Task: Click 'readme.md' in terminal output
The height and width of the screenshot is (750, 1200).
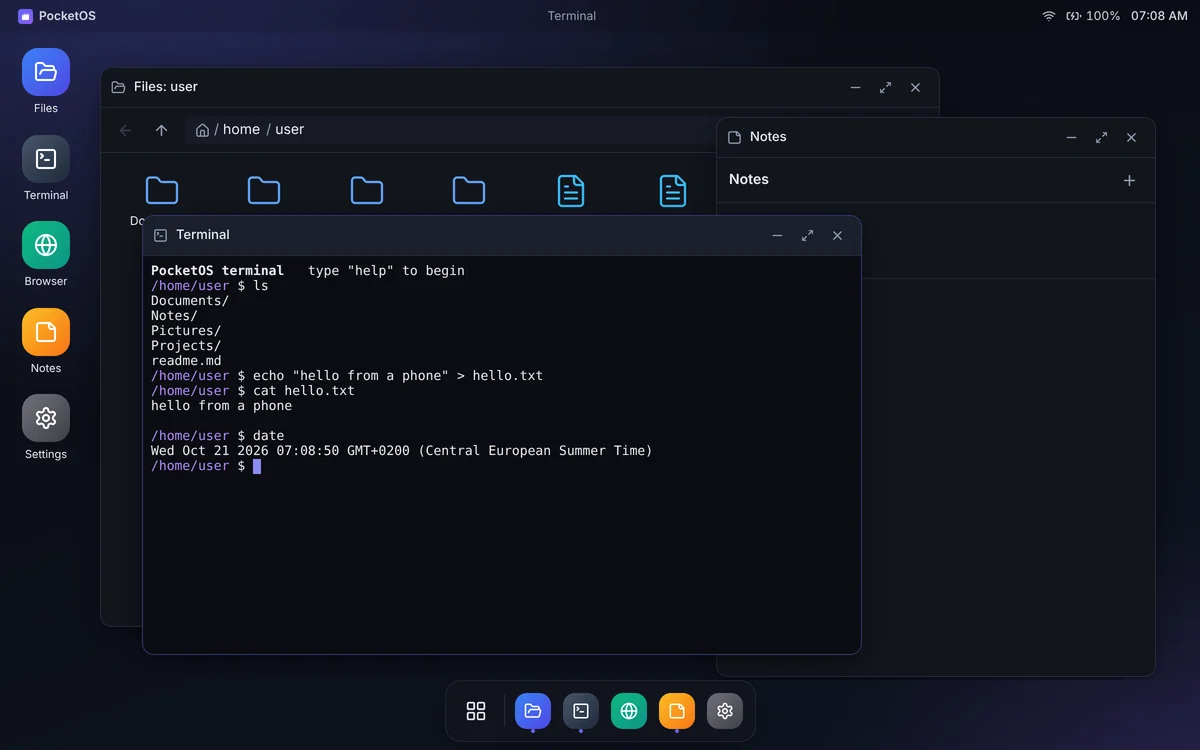Action: [x=186, y=361]
